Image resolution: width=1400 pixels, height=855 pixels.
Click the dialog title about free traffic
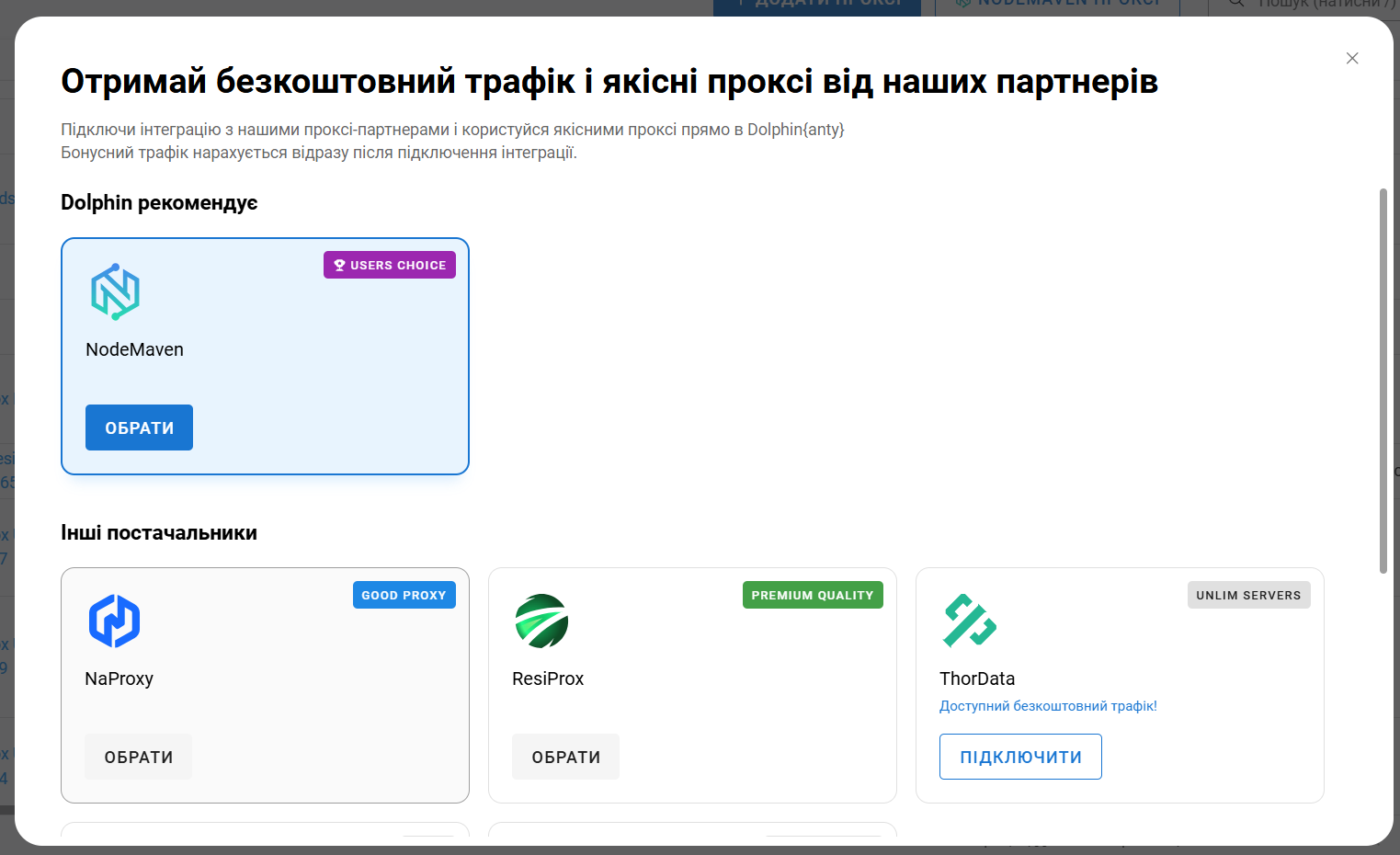point(609,81)
